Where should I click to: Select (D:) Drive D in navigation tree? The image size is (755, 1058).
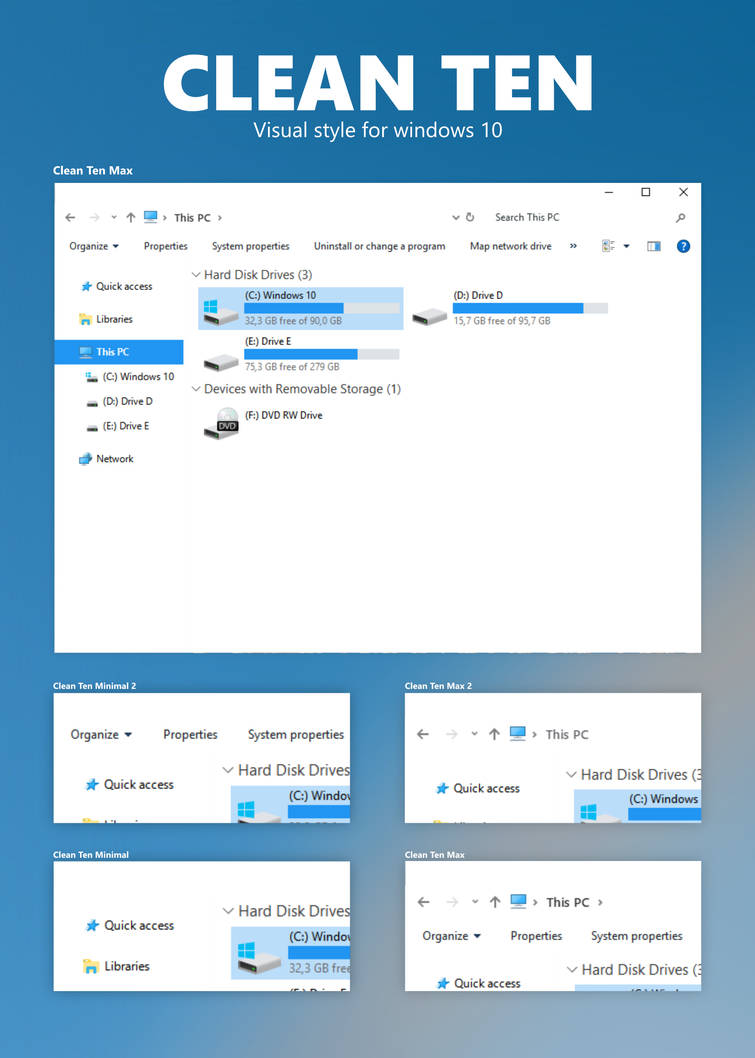pyautogui.click(x=127, y=401)
